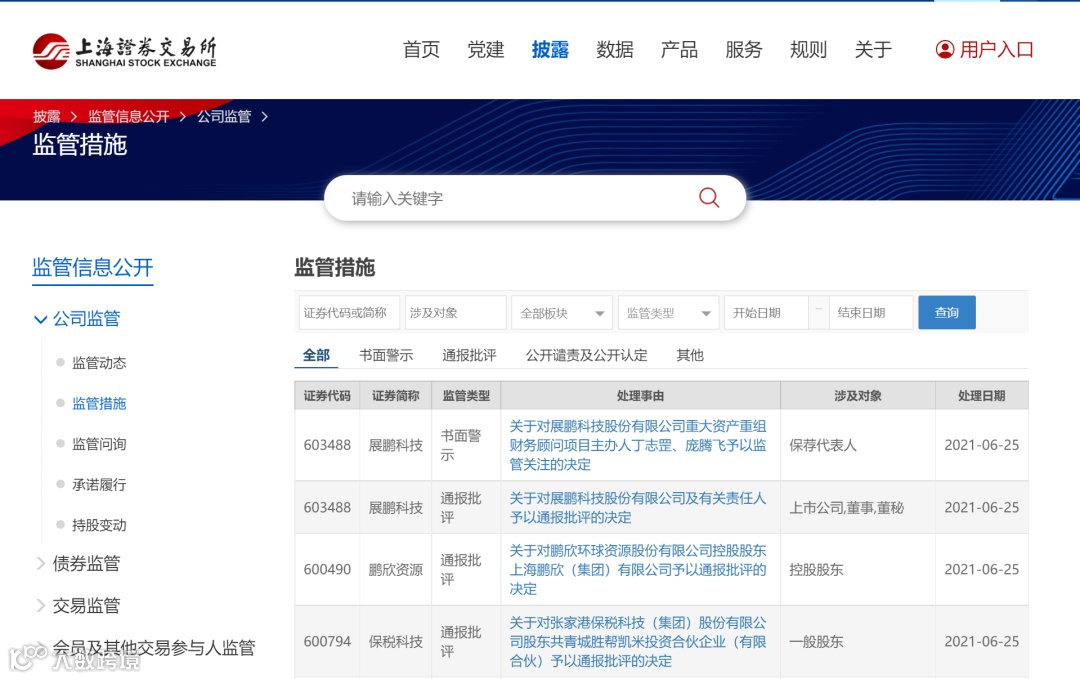Open 承诺履行 in the sidebar
1080x679 pixels.
99,485
